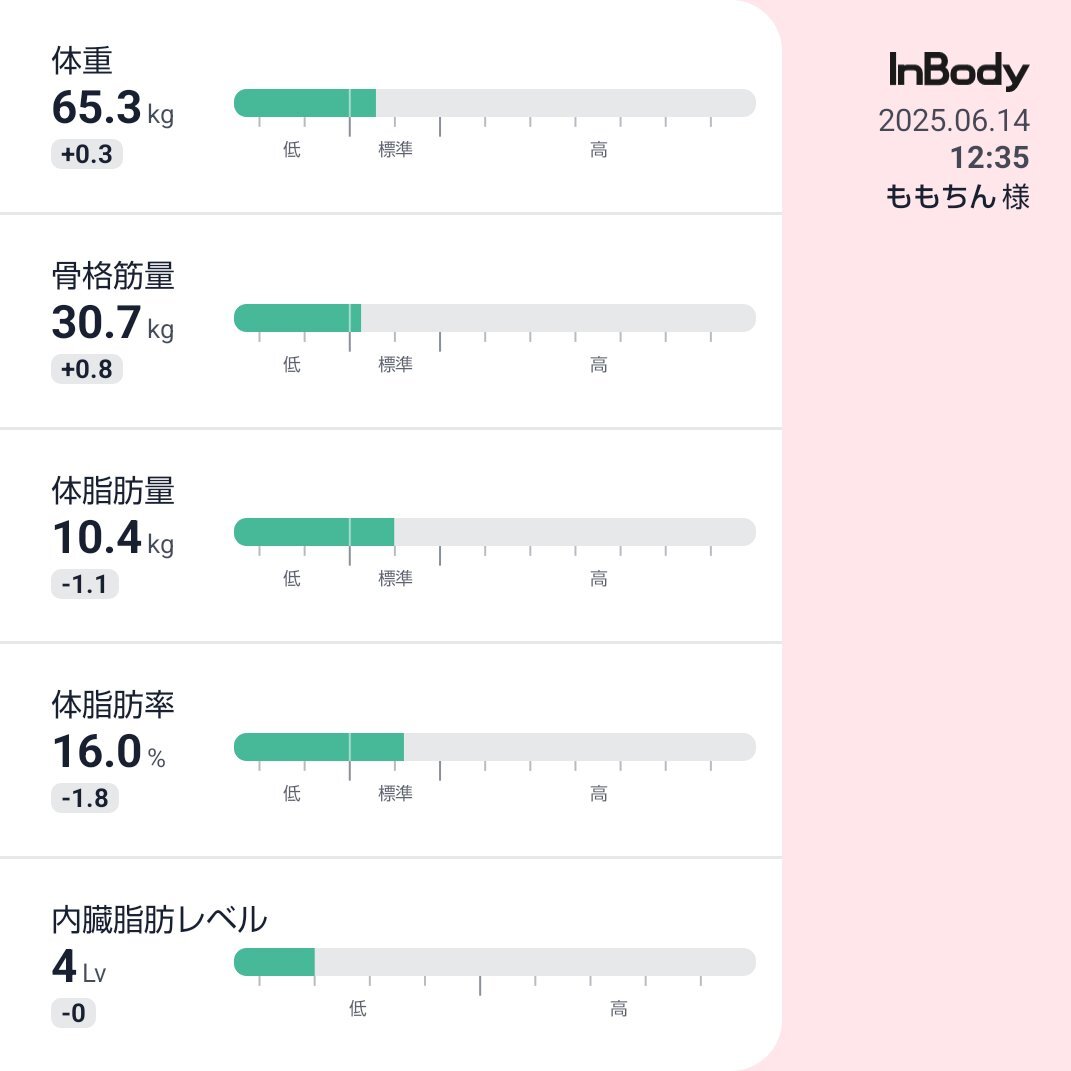Select the 骨格筋量 progress bar
The image size is (1071, 1071).
tap(495, 318)
